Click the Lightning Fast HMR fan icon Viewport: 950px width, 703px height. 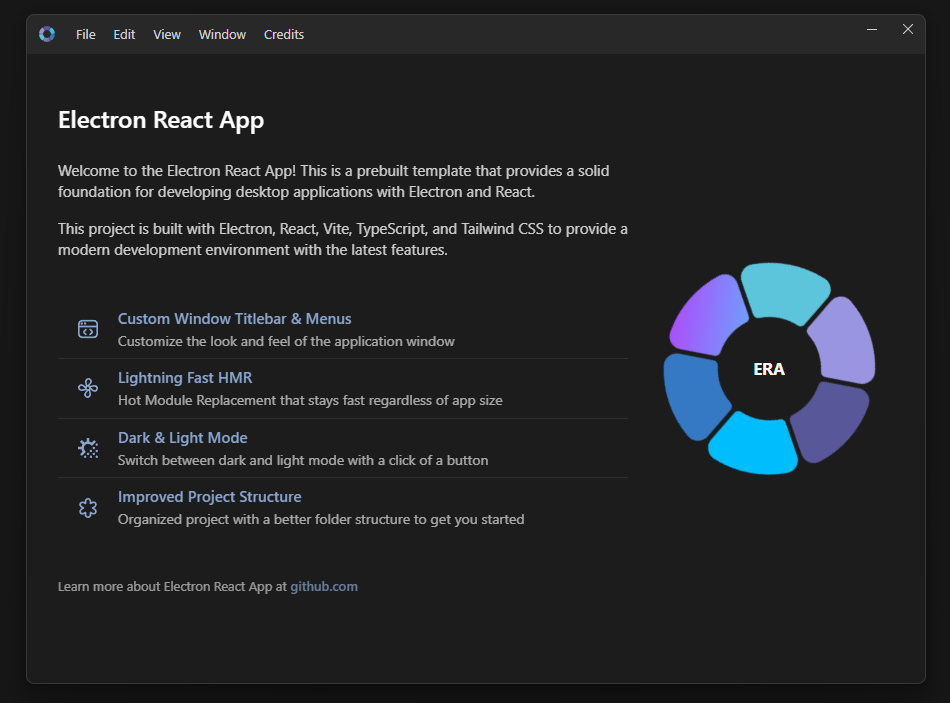[88, 388]
